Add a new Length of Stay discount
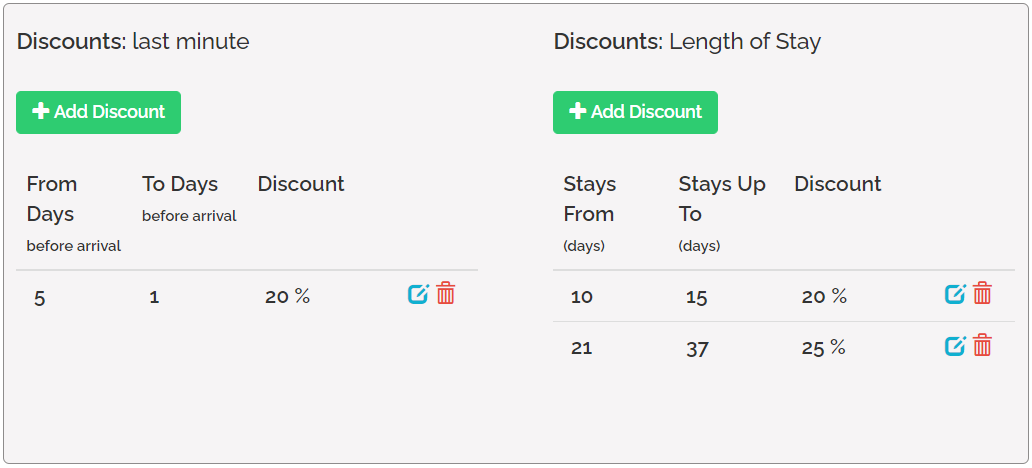Screen dimensions: 1032x468 coord(635,112)
